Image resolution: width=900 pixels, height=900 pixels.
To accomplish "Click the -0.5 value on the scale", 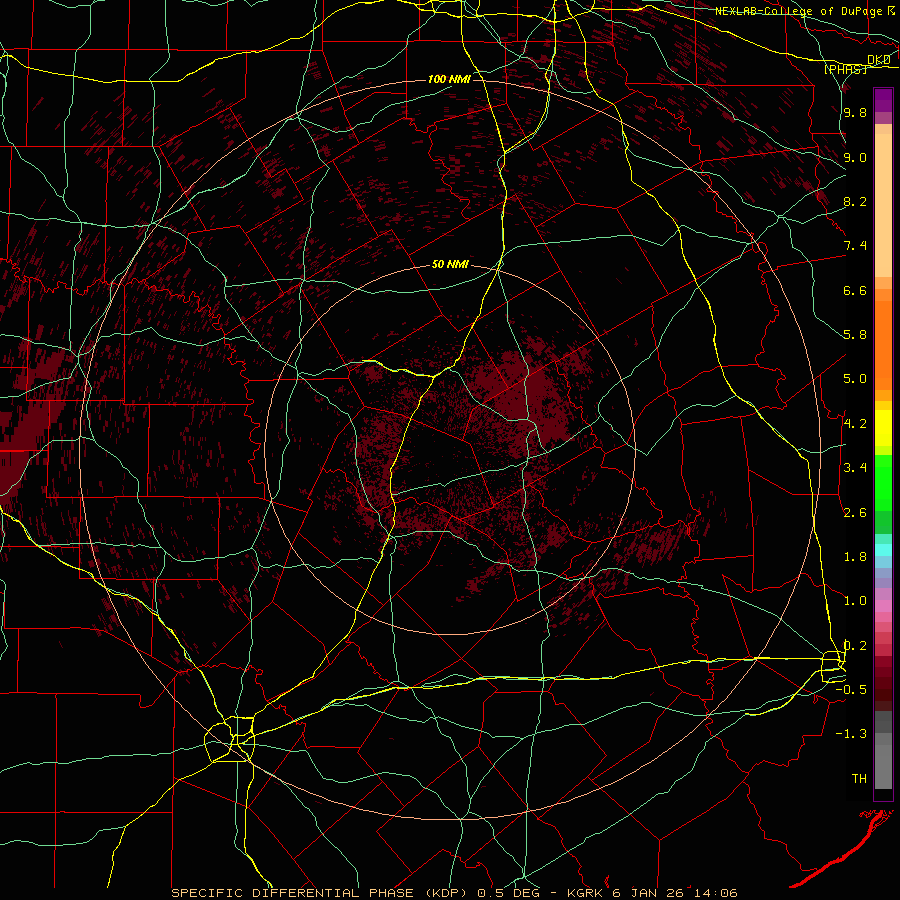I will click(x=851, y=690).
